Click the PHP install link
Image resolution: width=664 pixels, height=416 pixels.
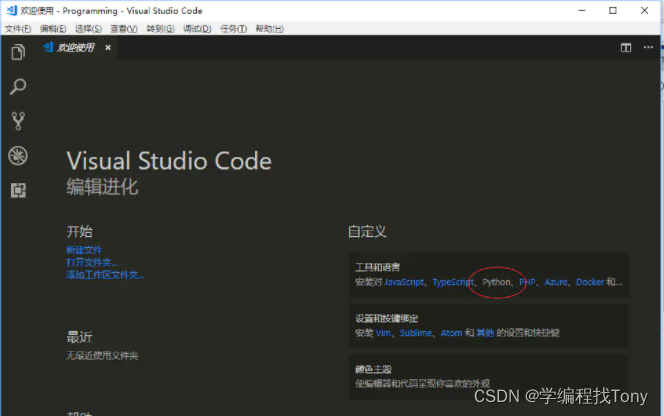527,282
